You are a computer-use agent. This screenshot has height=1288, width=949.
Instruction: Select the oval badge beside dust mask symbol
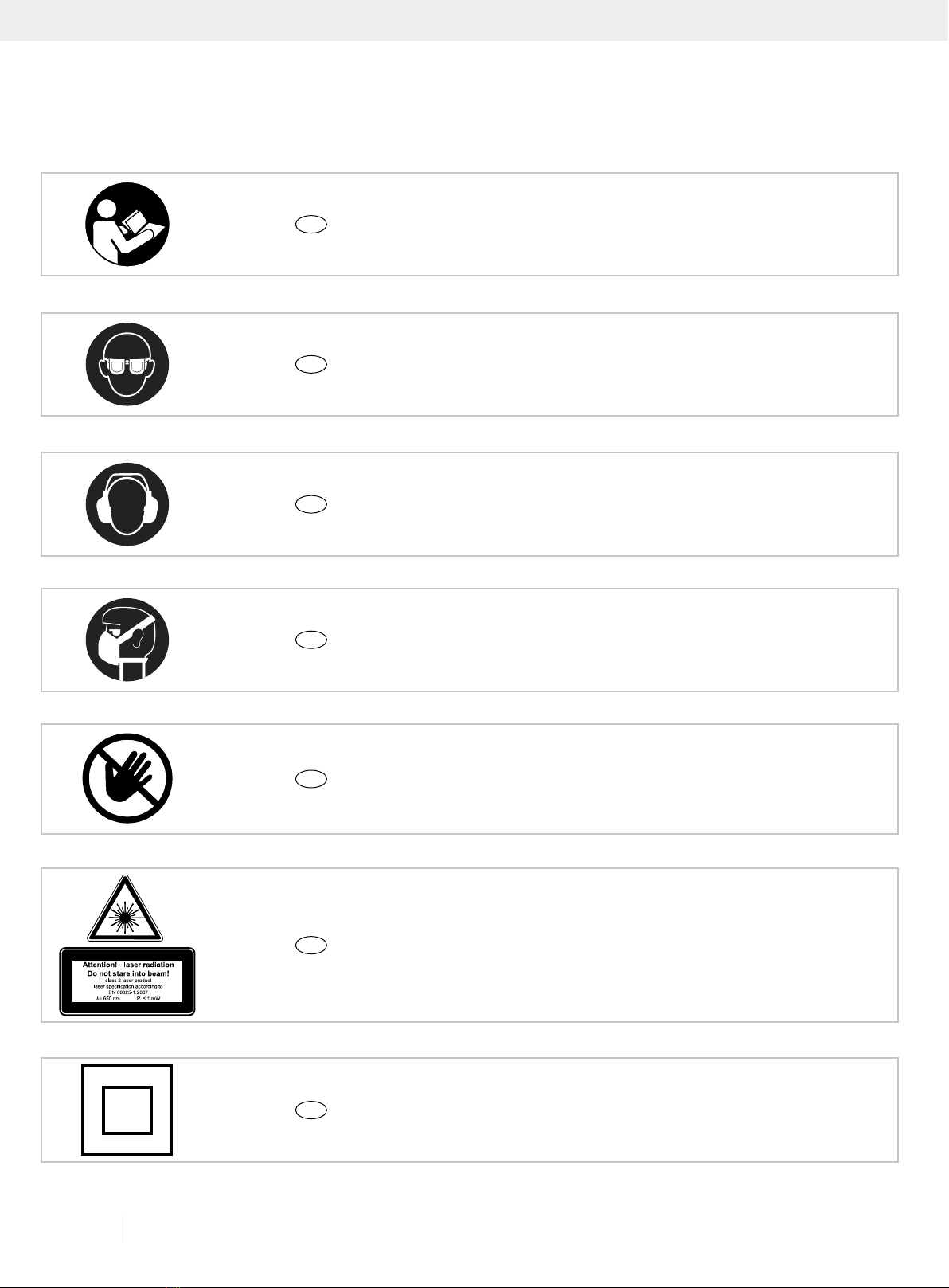(x=311, y=640)
